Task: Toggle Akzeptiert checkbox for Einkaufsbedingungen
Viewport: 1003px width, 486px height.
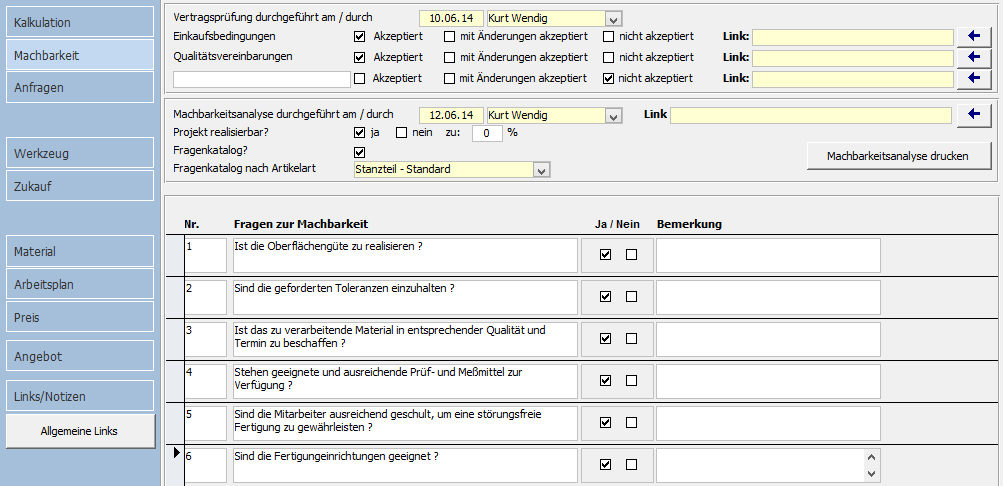Action: pos(360,37)
